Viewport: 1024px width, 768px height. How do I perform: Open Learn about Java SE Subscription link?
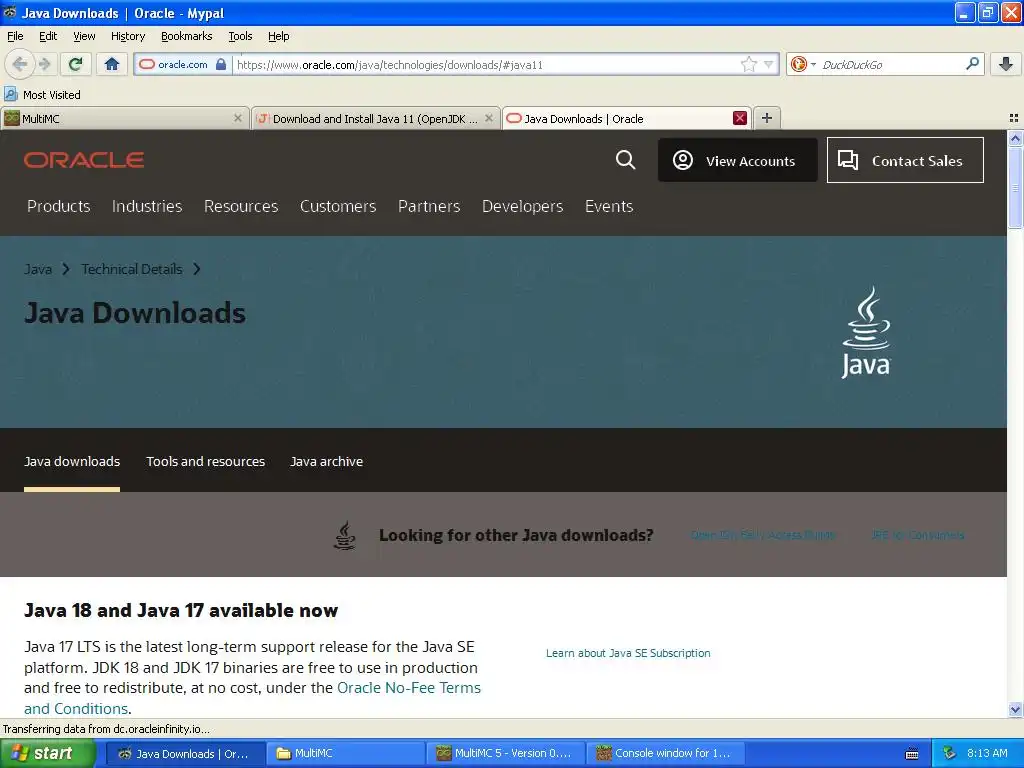point(628,653)
